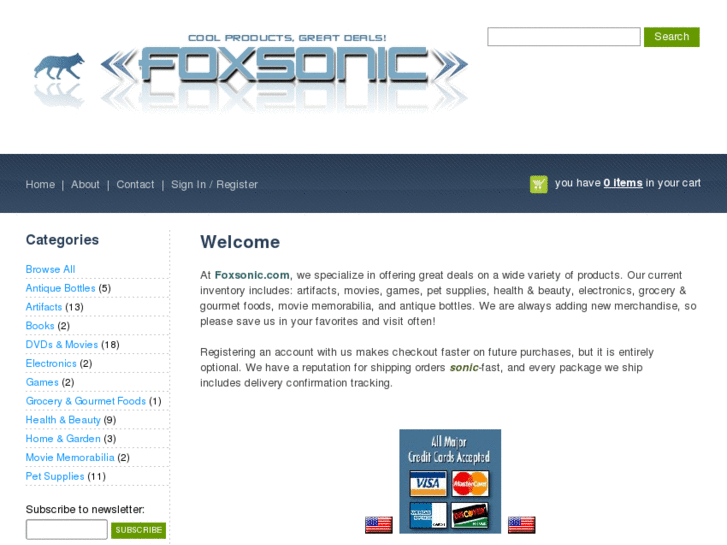The image size is (727, 545).
Task: Open Grocery & Gourmet Foods category
Action: coord(86,401)
